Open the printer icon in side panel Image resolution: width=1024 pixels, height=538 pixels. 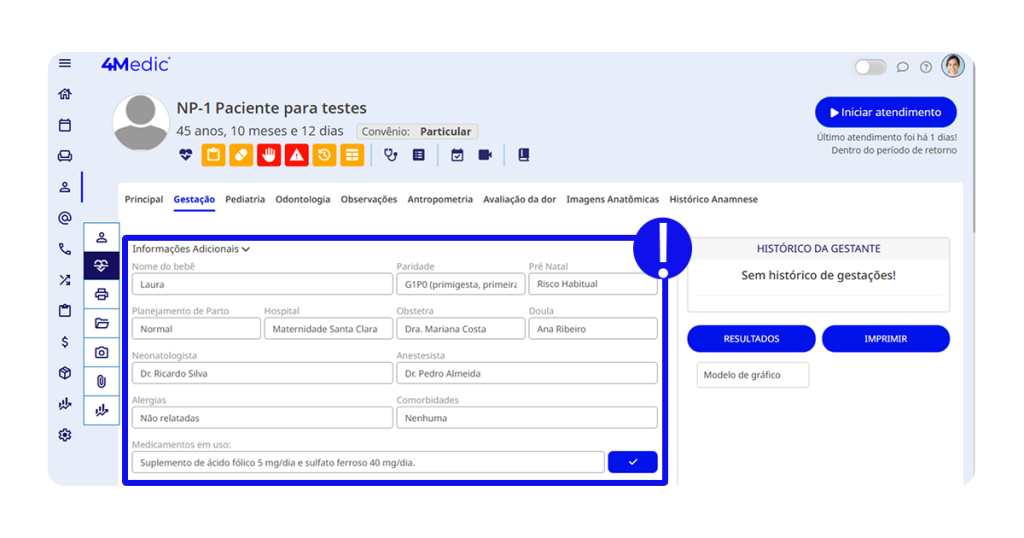[101, 294]
